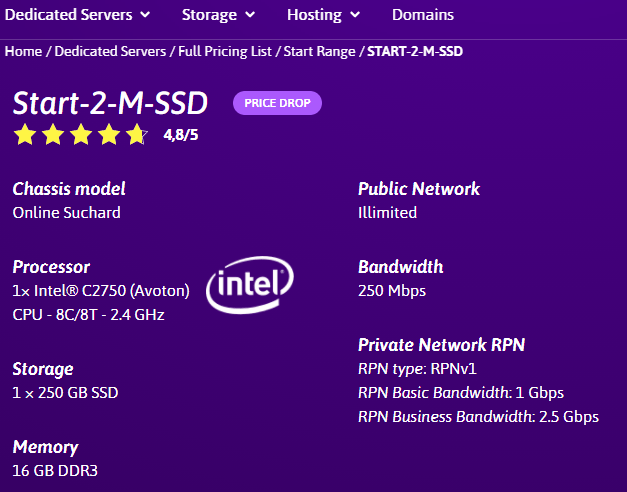Viewport: 627px width, 492px height.
Task: Click the 4,8/5 rating score
Action: (x=180, y=135)
